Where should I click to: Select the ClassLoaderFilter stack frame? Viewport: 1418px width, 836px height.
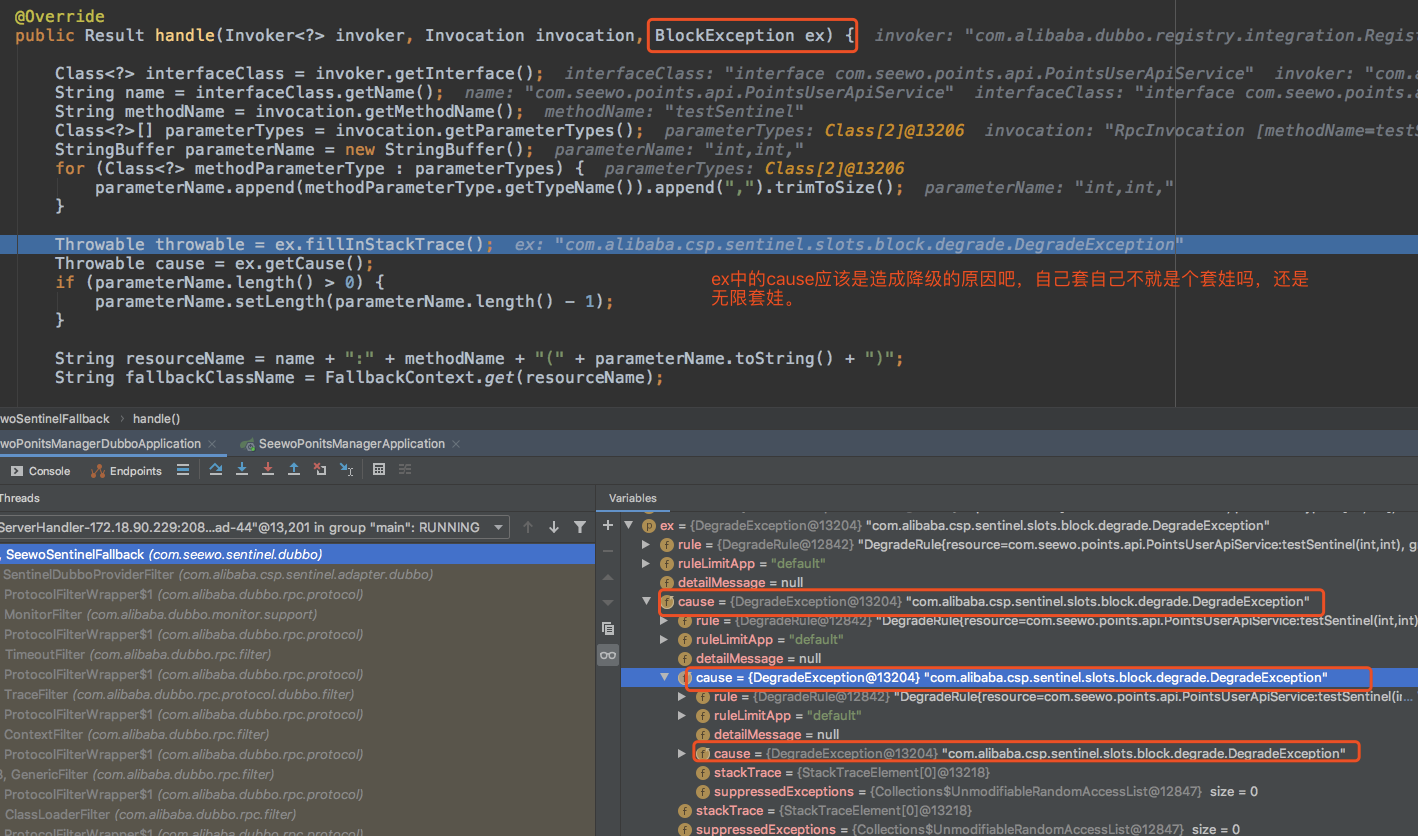pos(297,814)
